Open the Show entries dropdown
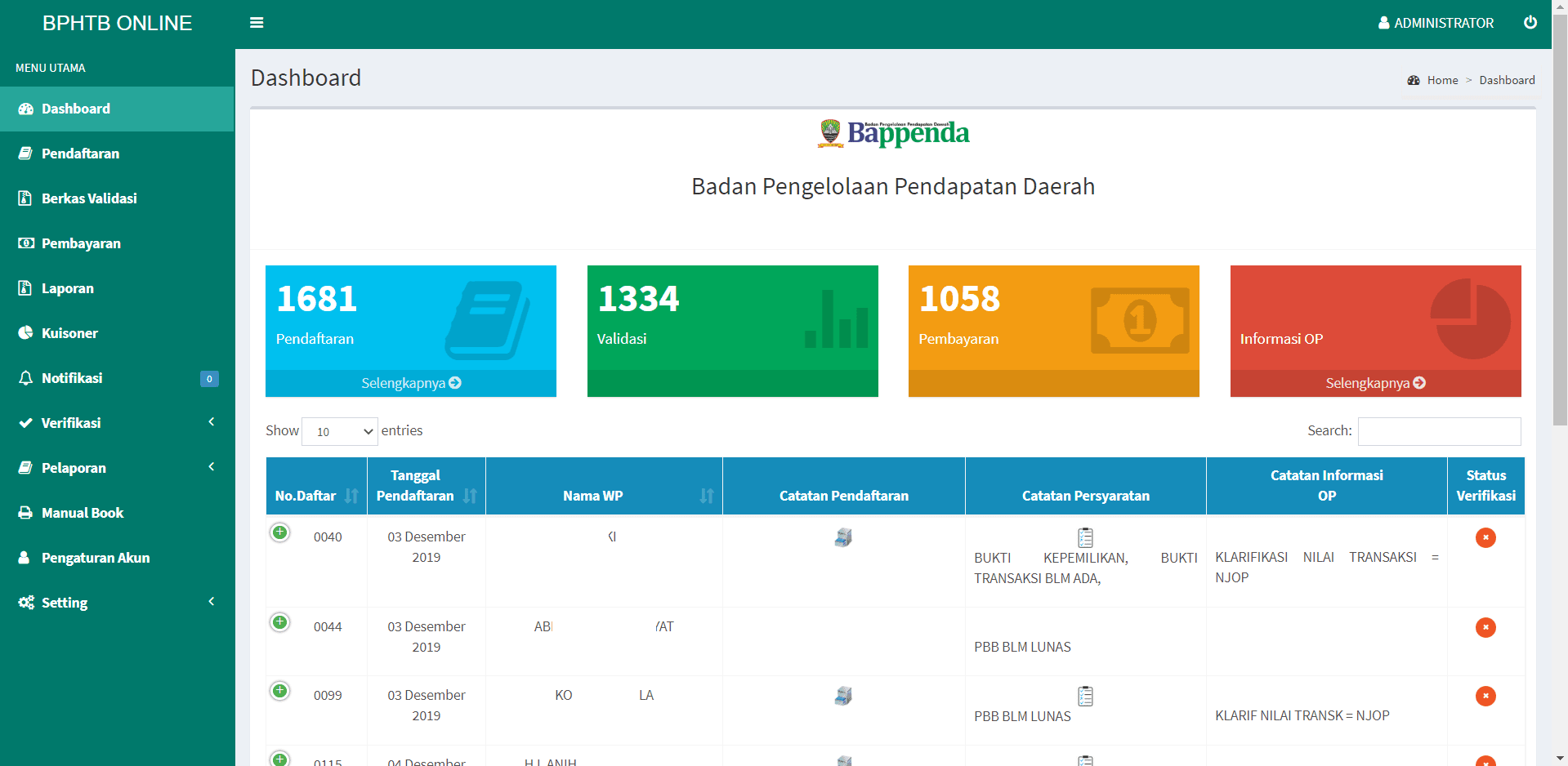The width and height of the screenshot is (1568, 766). [340, 431]
